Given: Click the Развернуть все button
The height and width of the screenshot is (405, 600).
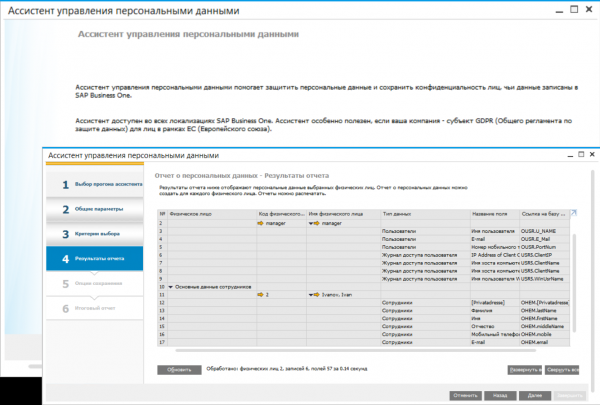Looking at the screenshot, I should 523,369.
